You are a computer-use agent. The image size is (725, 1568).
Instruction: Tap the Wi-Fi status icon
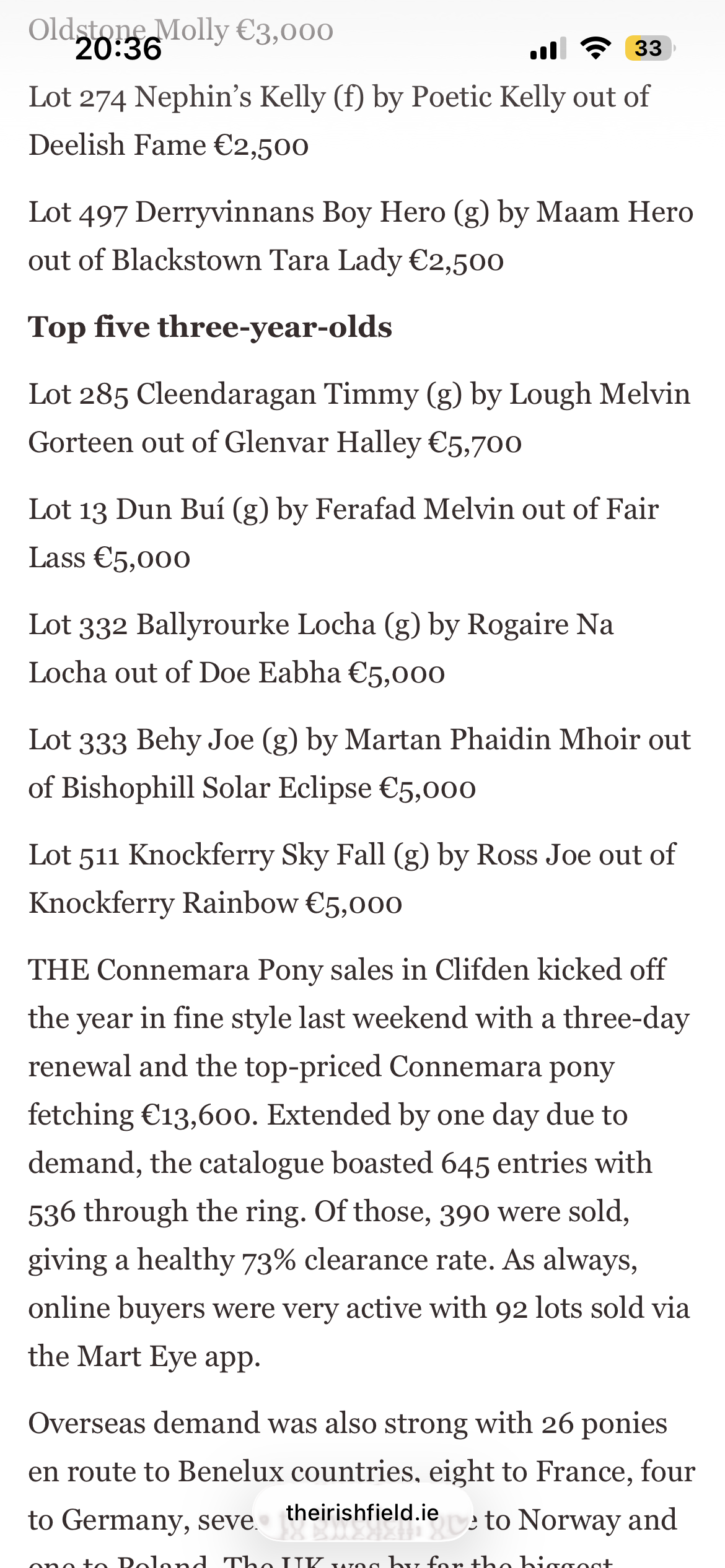595,48
